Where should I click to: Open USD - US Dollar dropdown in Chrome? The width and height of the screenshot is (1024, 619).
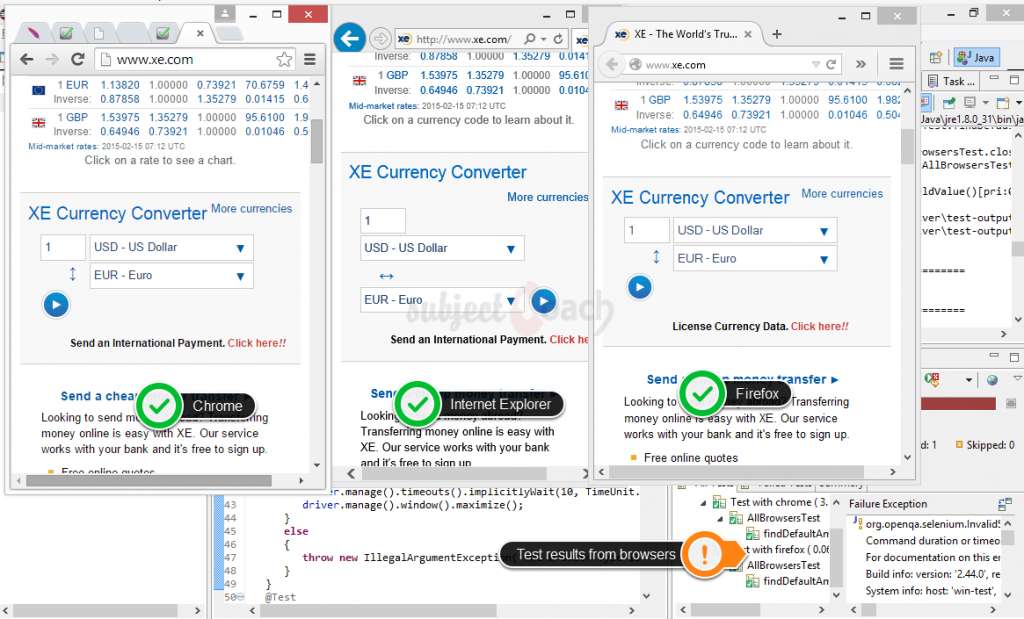[171, 247]
